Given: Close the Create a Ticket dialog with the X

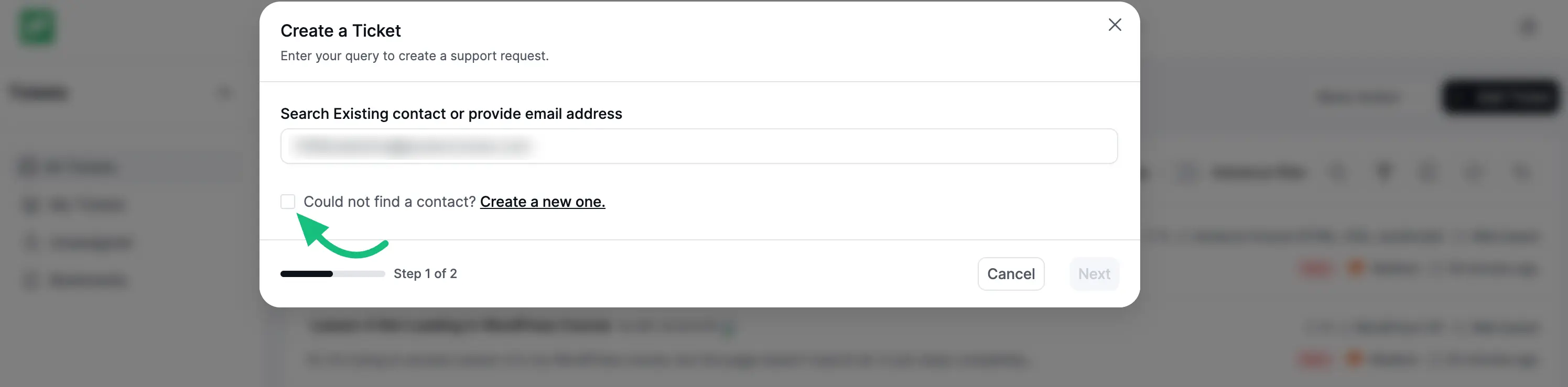Looking at the screenshot, I should (x=1115, y=25).
